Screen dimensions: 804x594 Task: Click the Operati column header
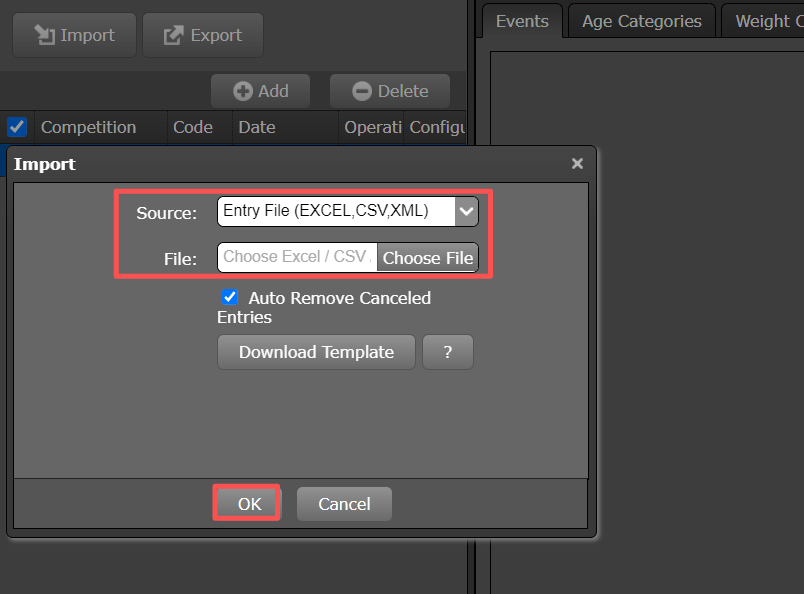click(x=371, y=127)
